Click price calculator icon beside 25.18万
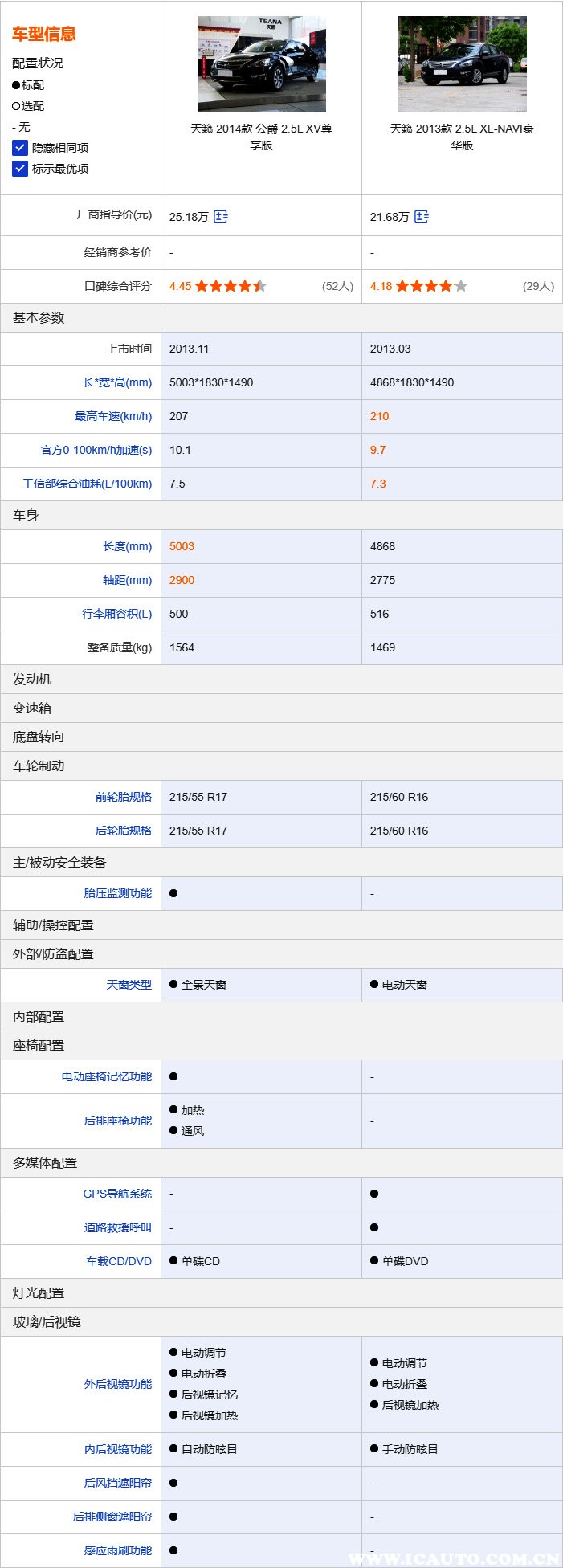The width and height of the screenshot is (563, 1568). (x=221, y=216)
